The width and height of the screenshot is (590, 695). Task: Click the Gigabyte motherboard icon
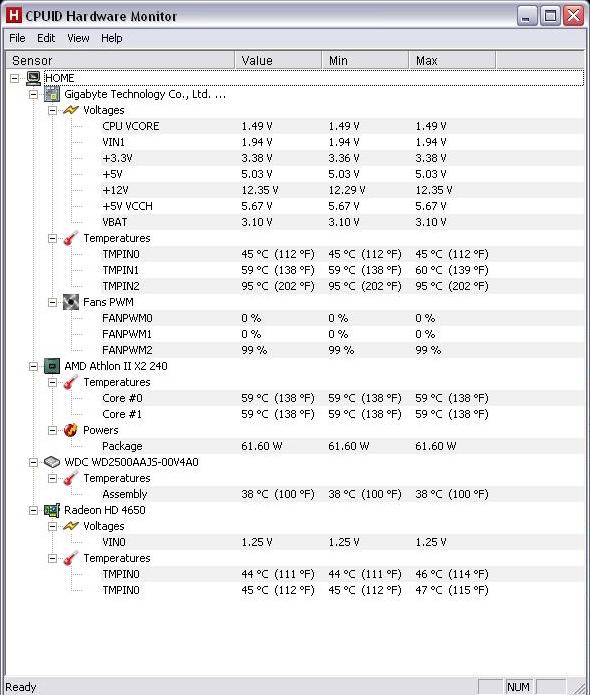coord(52,94)
